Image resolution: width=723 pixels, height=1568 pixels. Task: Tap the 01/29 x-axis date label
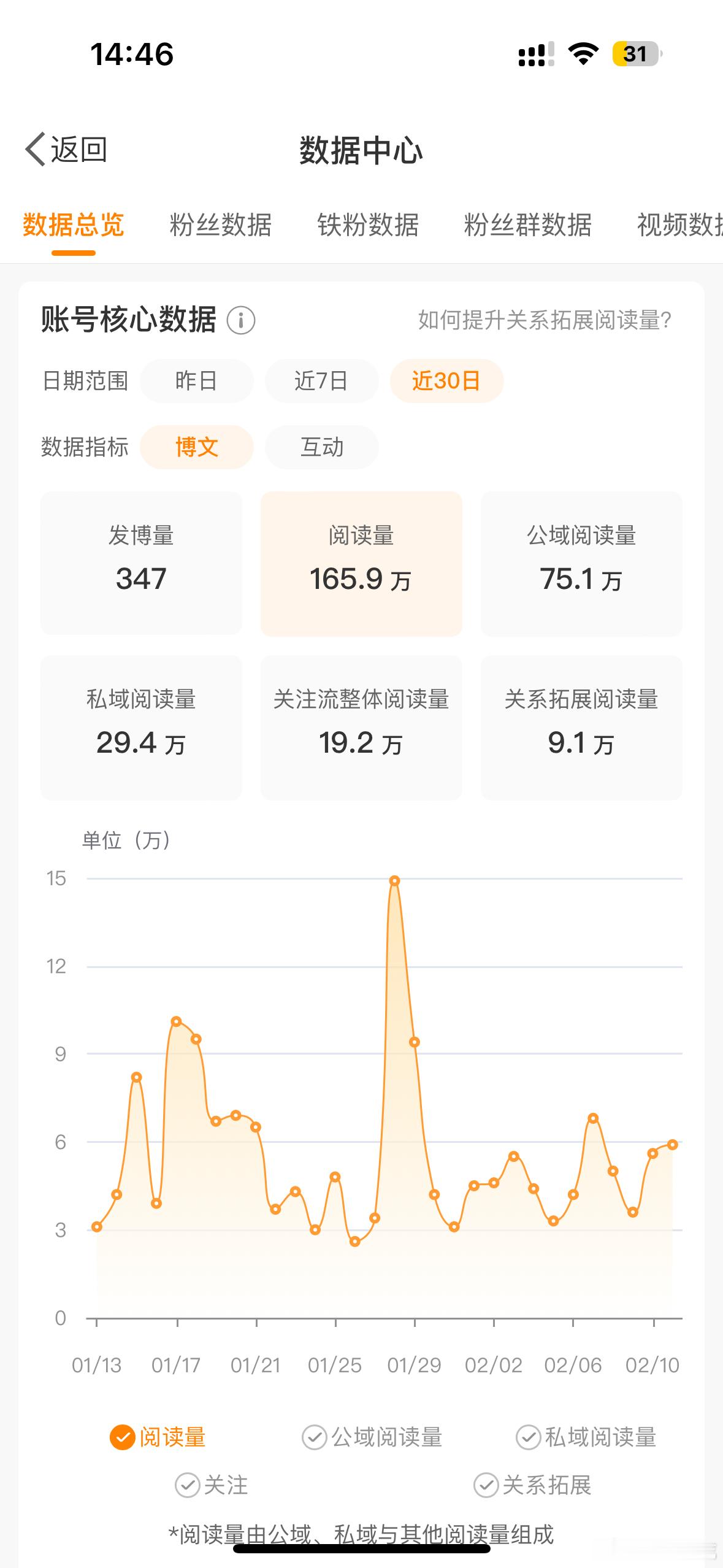(414, 1365)
